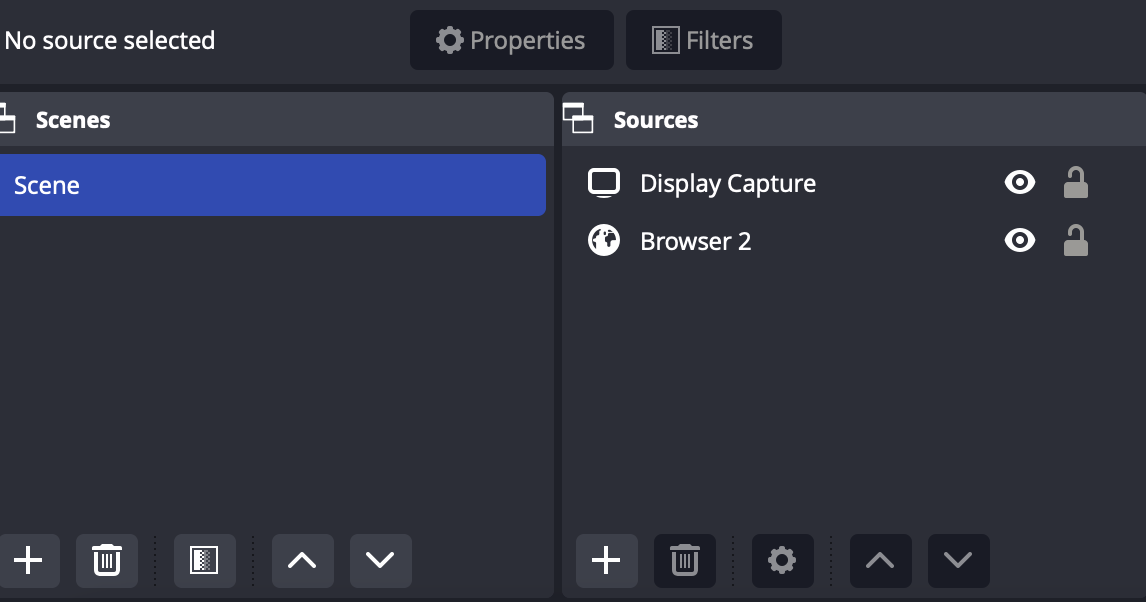Screen dimensions: 1146x602
Task: Move scene up with arrow button
Action: pyautogui.click(x=302, y=560)
